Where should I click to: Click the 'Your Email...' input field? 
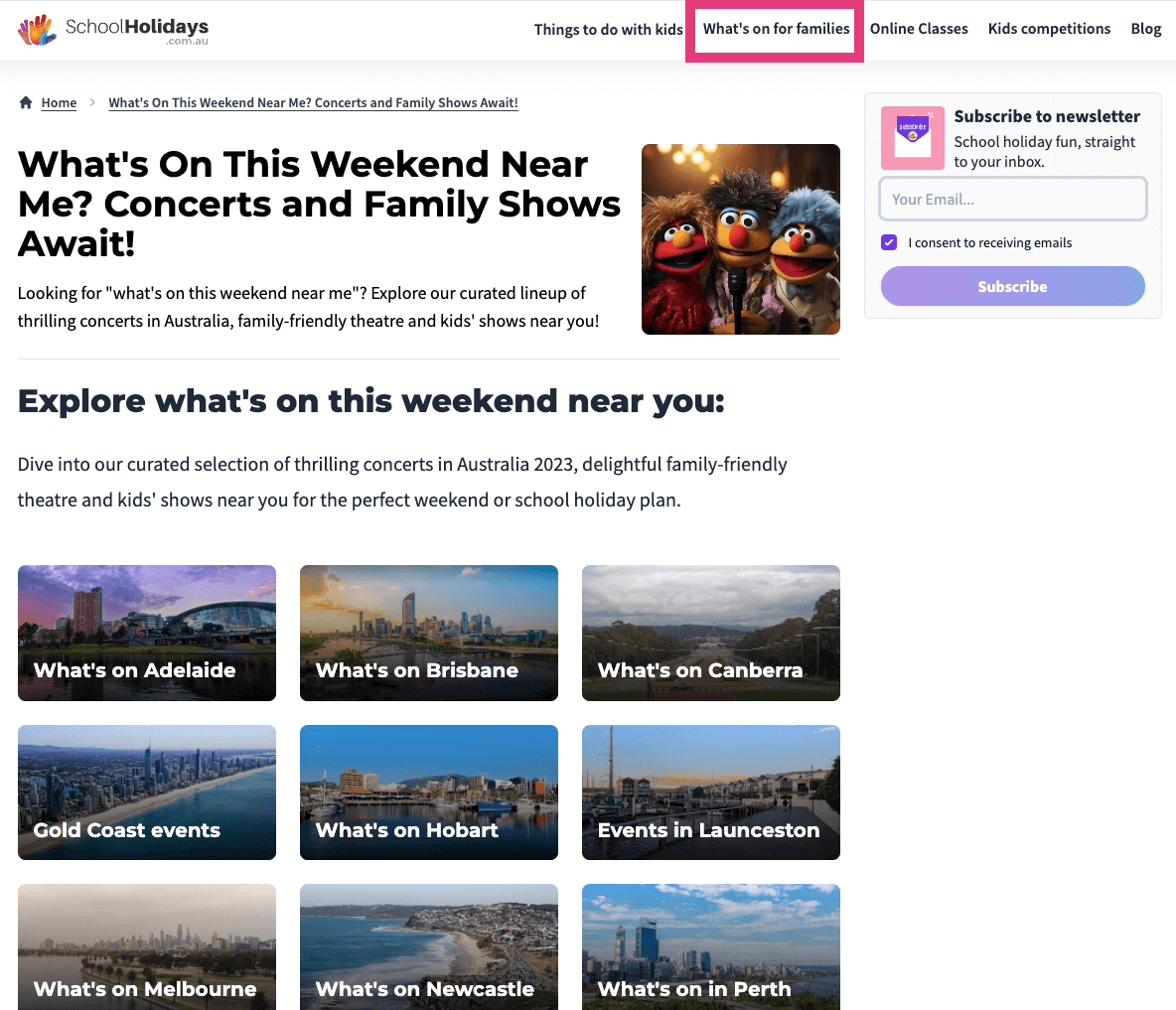click(1012, 199)
